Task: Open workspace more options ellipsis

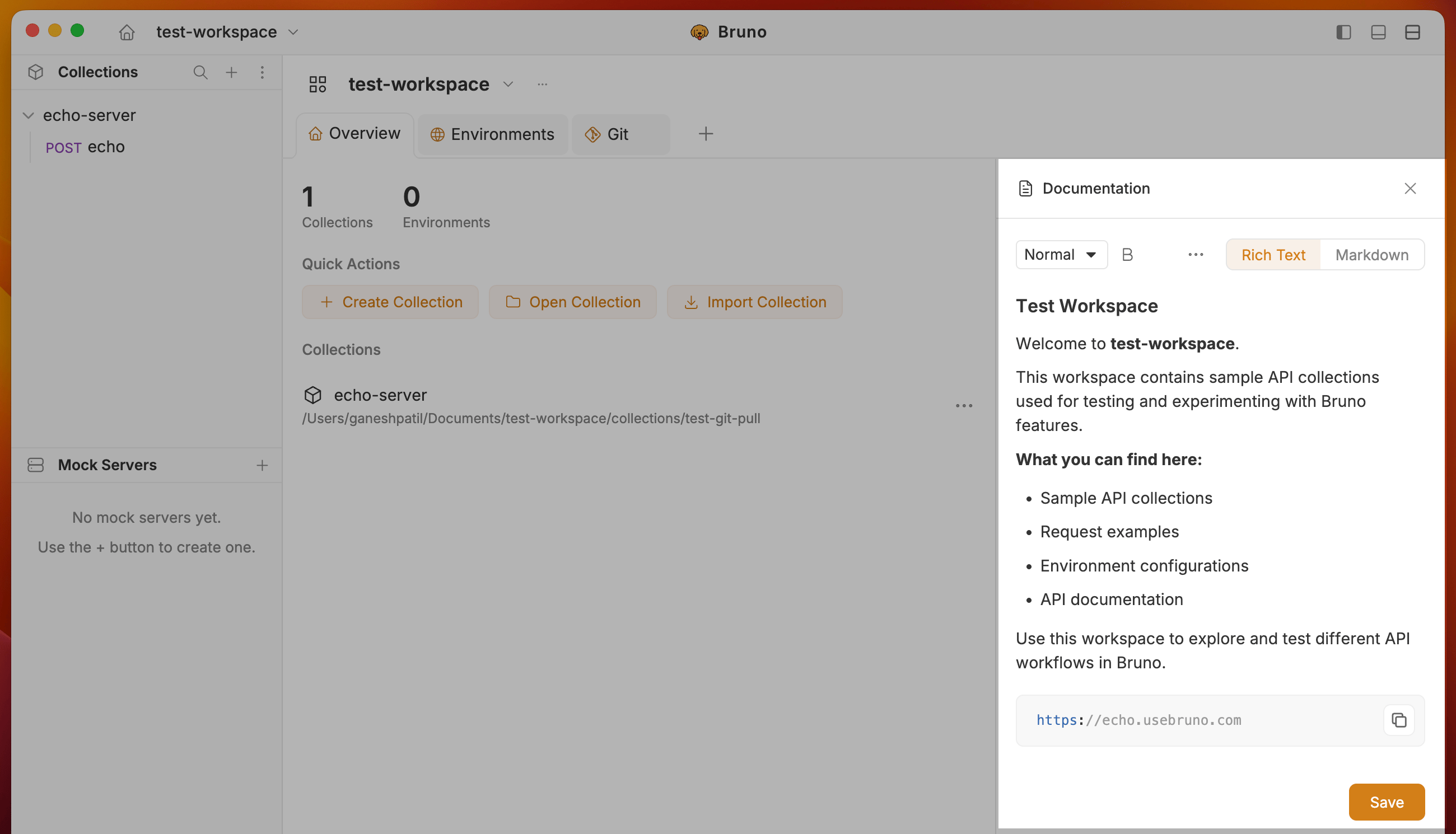Action: tap(542, 84)
